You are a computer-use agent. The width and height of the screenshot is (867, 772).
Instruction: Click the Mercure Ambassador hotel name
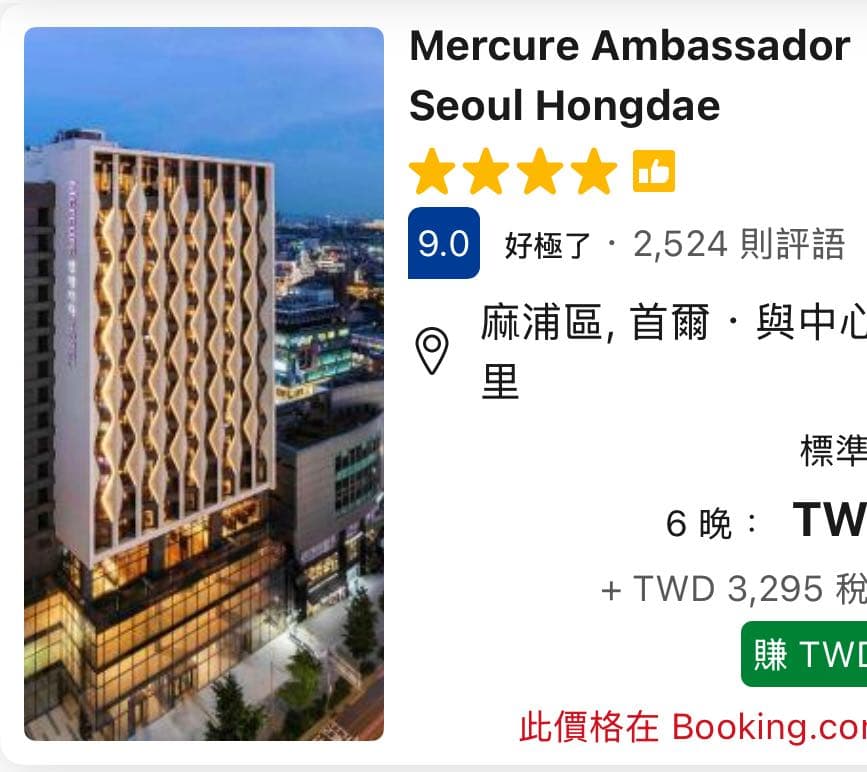pyautogui.click(x=630, y=46)
